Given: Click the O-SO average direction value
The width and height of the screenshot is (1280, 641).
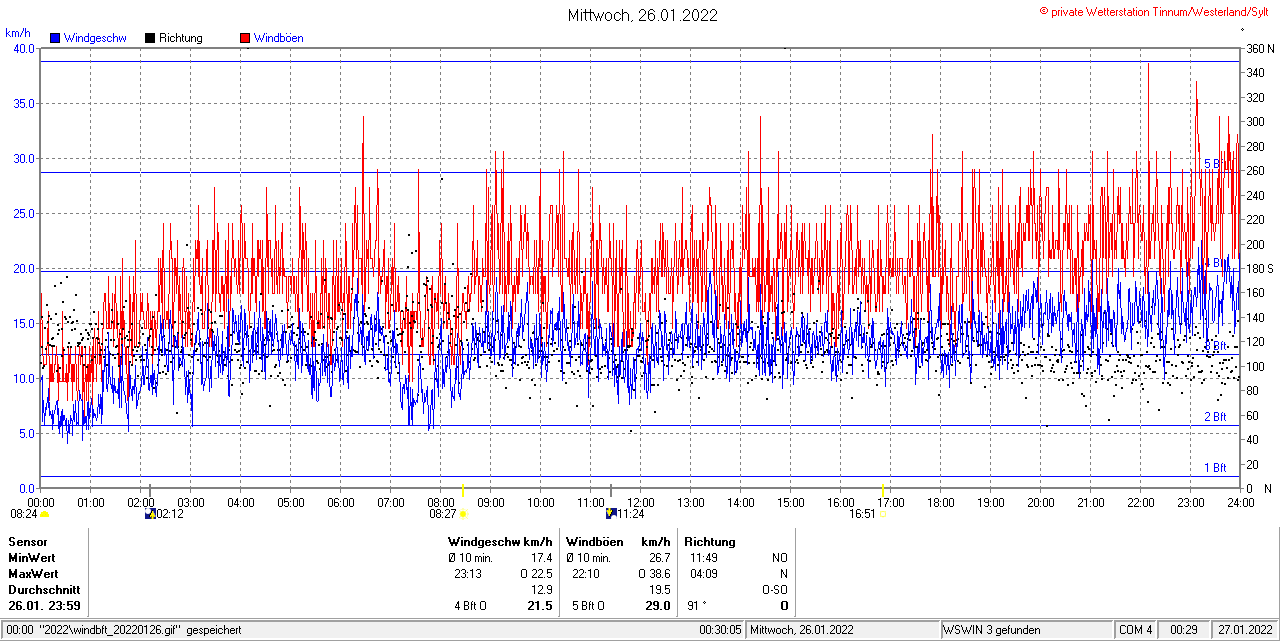Looking at the screenshot, I should tap(775, 590).
